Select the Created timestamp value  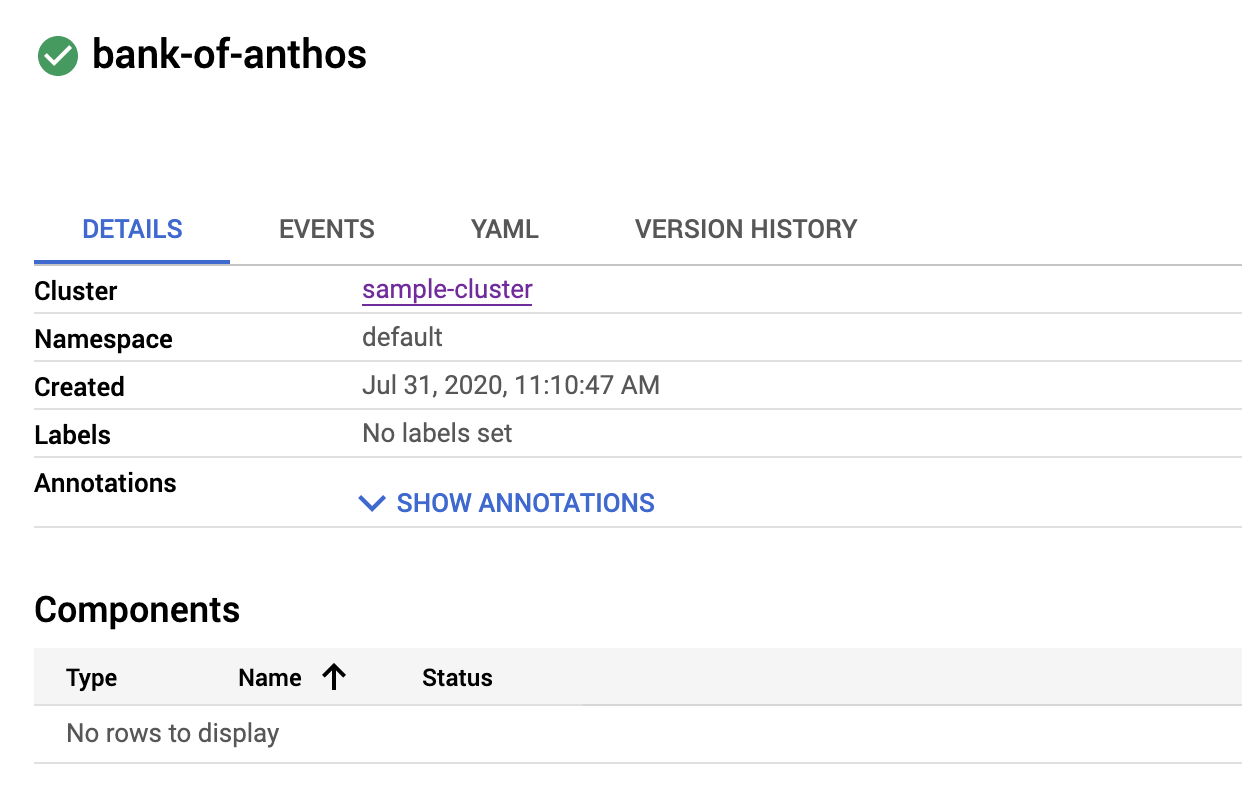pyautogui.click(x=510, y=386)
